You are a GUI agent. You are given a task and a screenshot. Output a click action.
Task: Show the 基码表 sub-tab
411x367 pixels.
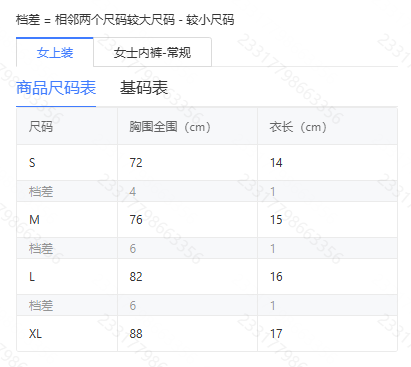click(144, 88)
